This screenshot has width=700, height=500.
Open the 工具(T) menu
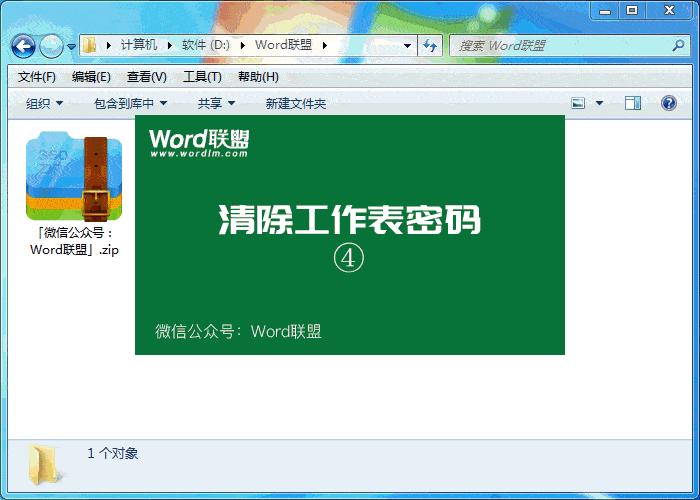click(x=202, y=77)
